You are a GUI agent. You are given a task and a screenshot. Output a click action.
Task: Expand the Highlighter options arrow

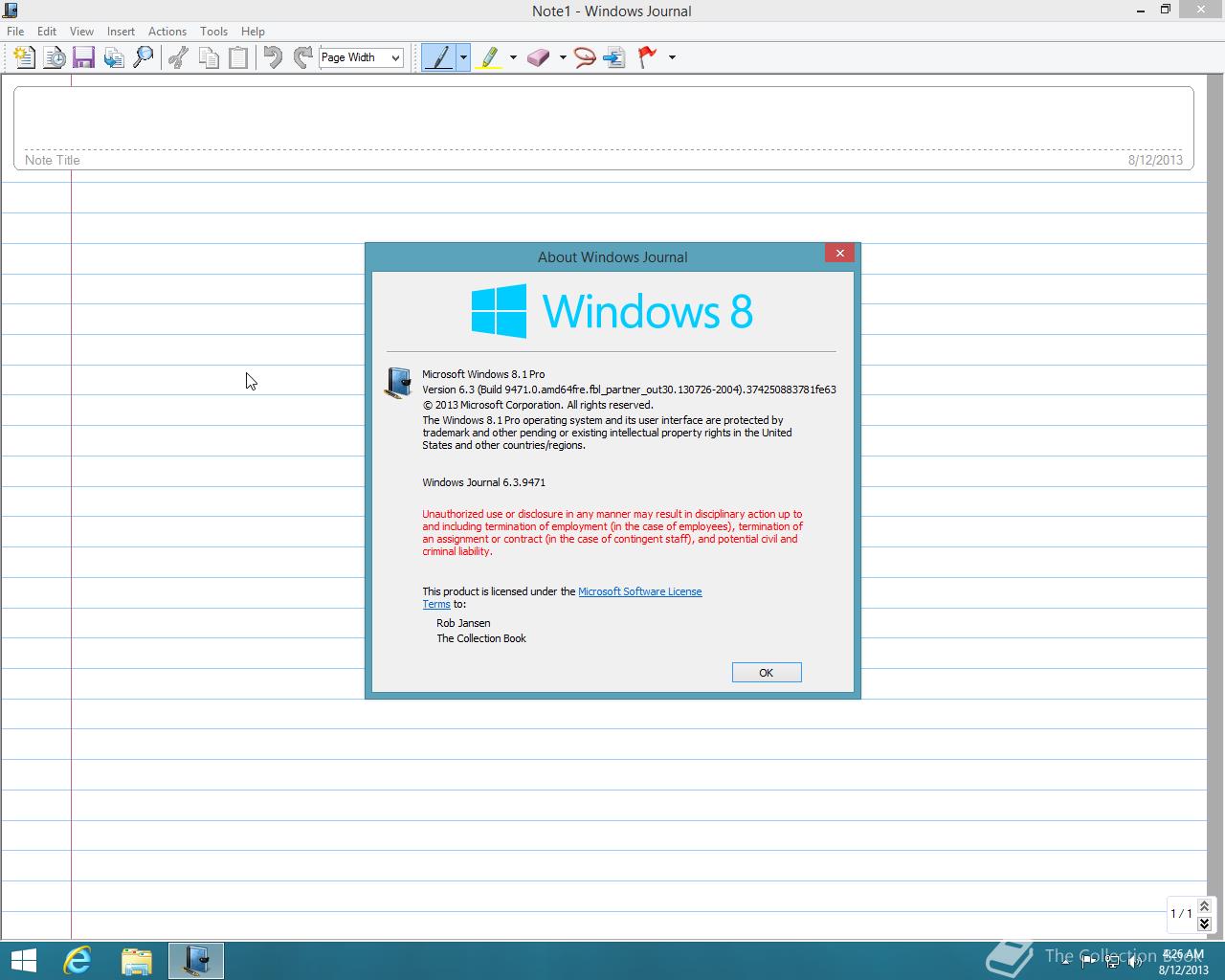[x=513, y=57]
